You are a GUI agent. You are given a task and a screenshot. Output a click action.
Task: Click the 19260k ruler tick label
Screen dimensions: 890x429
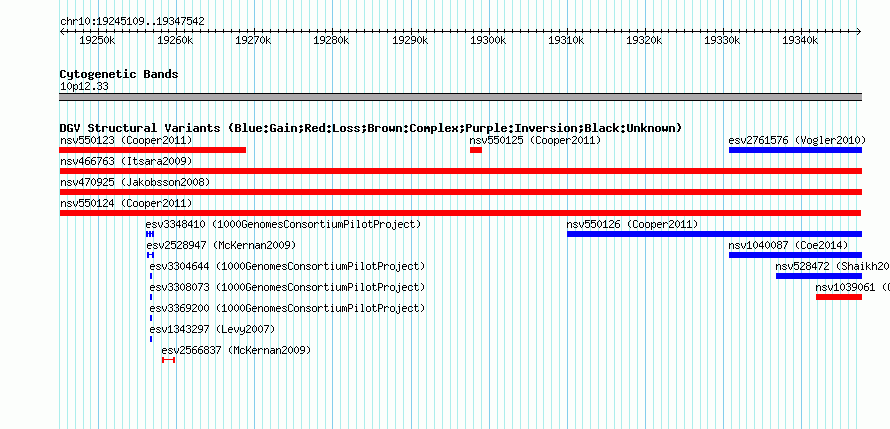pos(175,40)
